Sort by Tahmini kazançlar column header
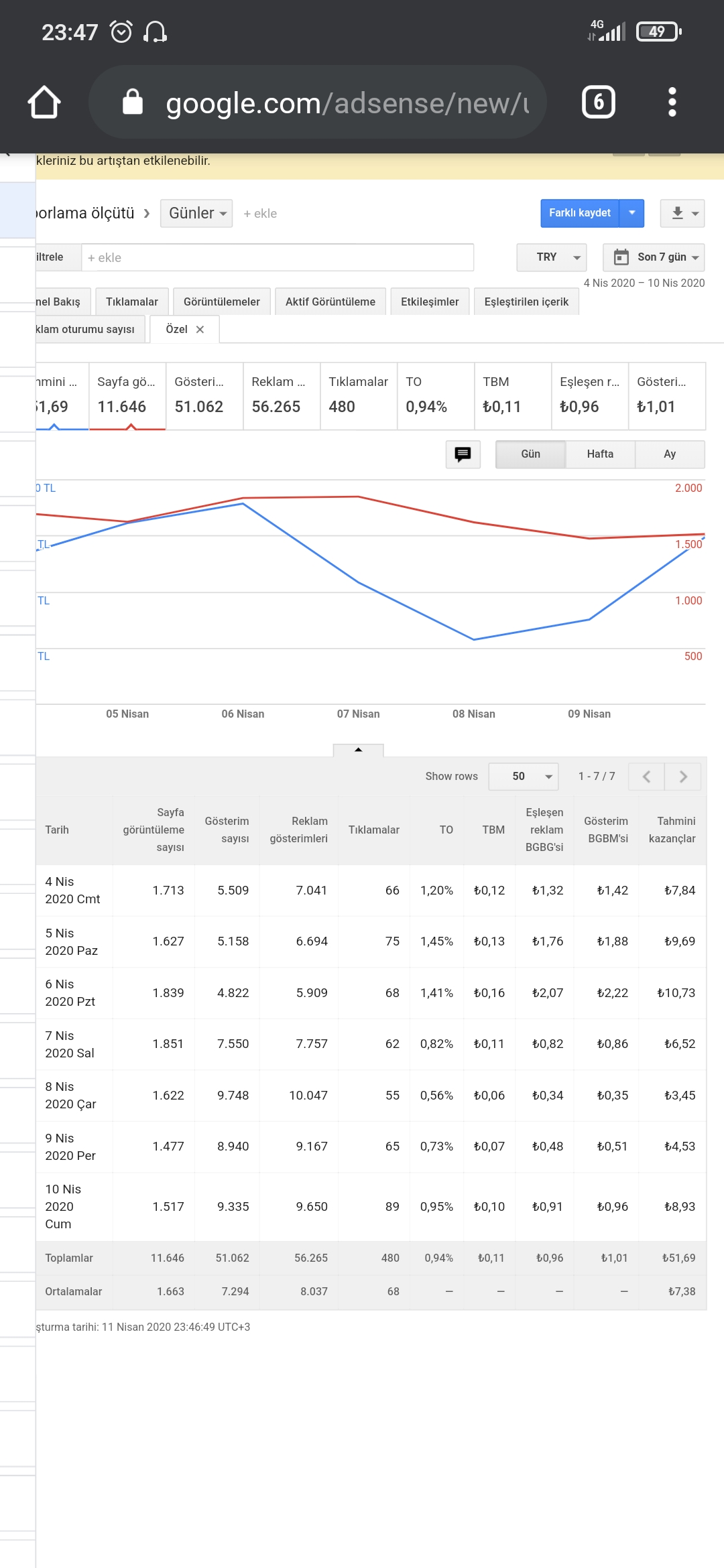This screenshot has width=724, height=1568. [672, 830]
